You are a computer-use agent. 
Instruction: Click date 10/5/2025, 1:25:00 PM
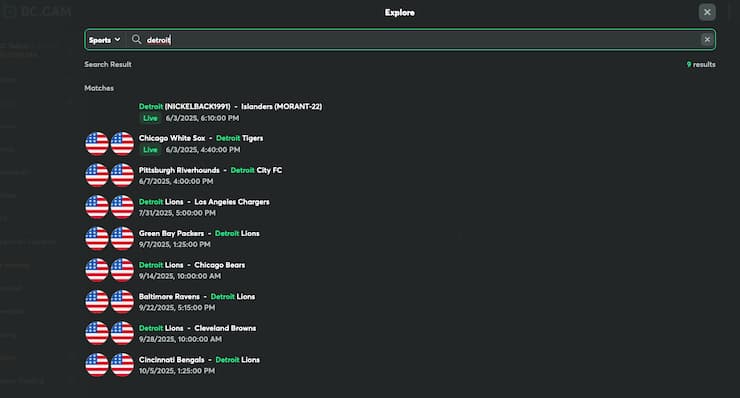click(x=177, y=371)
